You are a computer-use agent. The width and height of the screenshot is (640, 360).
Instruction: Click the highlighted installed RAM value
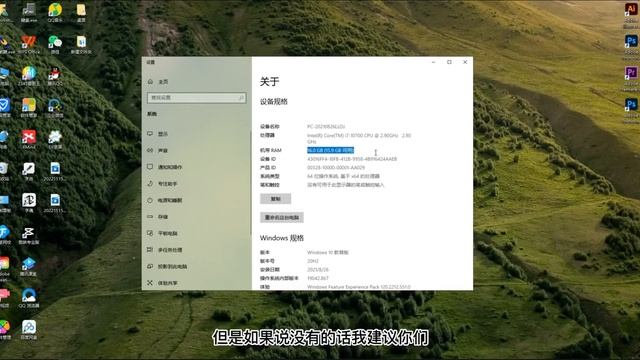tap(331, 150)
